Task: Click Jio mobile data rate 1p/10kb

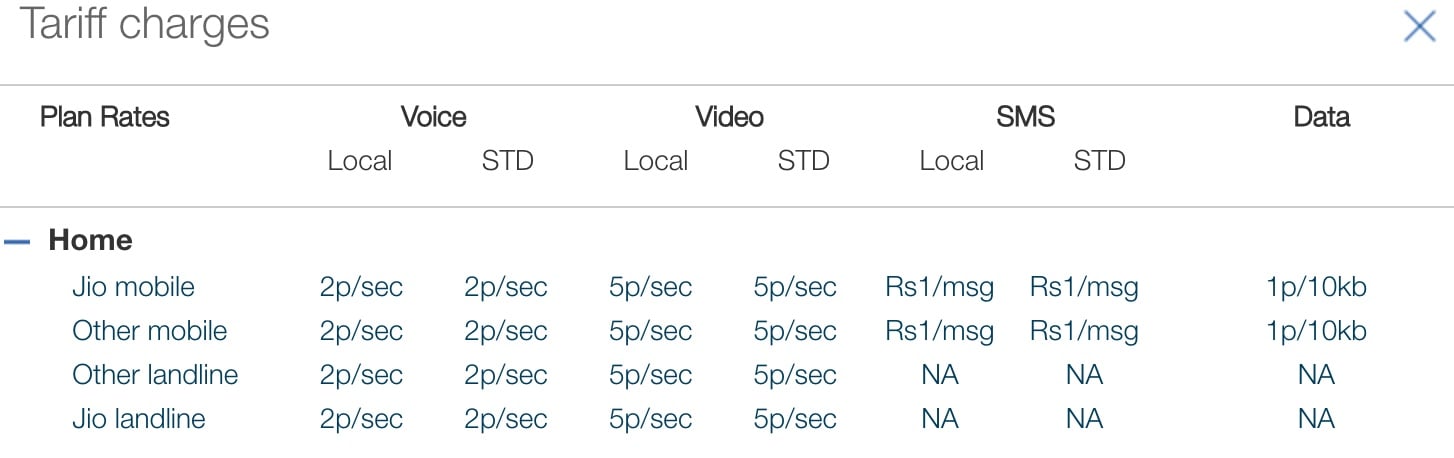Action: [x=1316, y=288]
